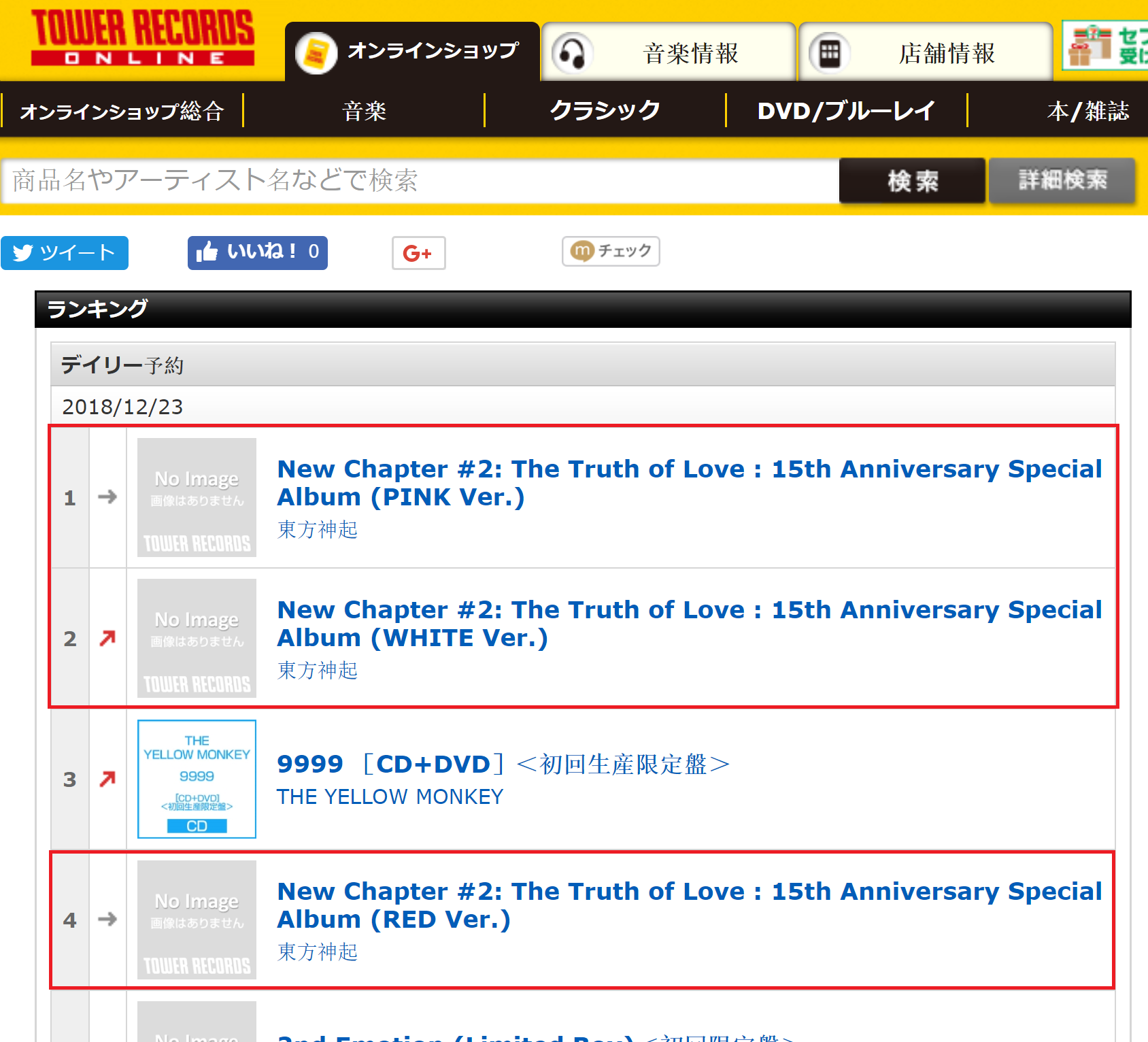Click THE YELLOW MONKEY artist link

pyautogui.click(x=390, y=796)
